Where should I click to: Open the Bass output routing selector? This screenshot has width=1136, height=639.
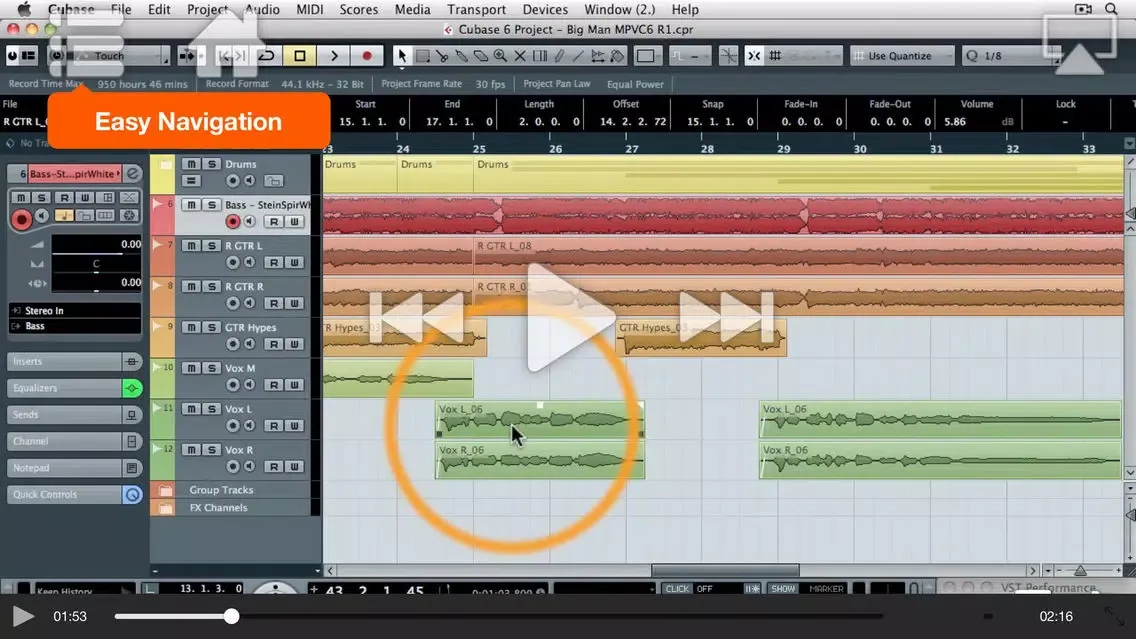tap(75, 326)
